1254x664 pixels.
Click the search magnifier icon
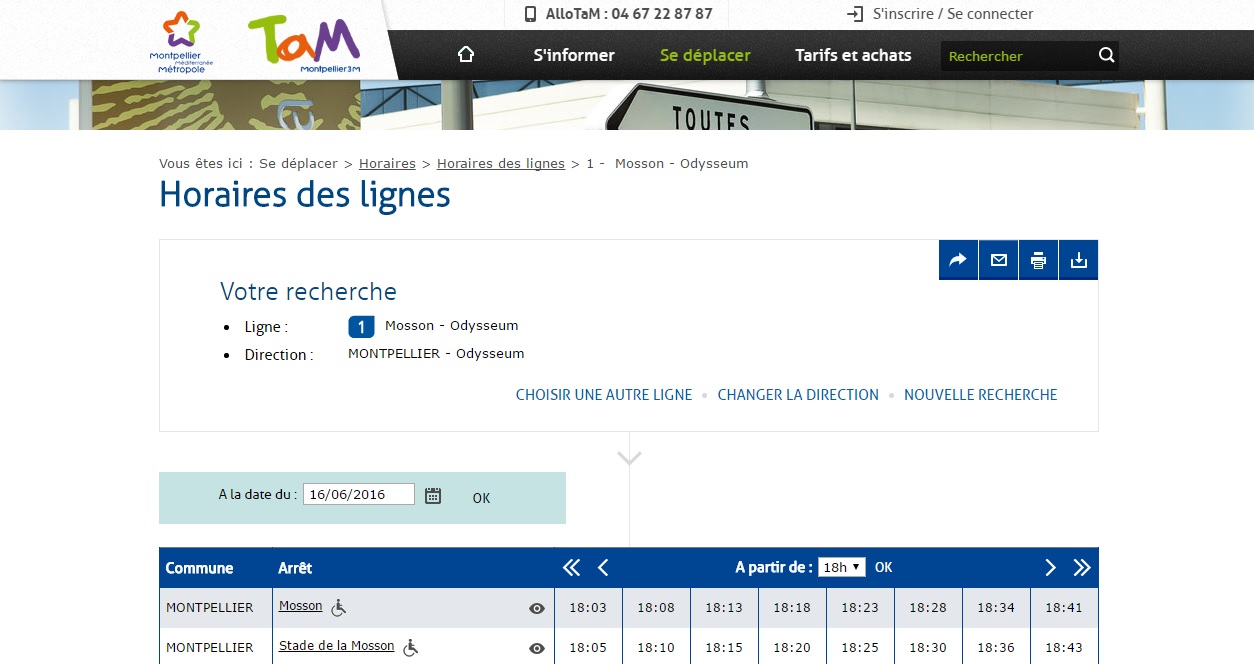tap(1106, 55)
